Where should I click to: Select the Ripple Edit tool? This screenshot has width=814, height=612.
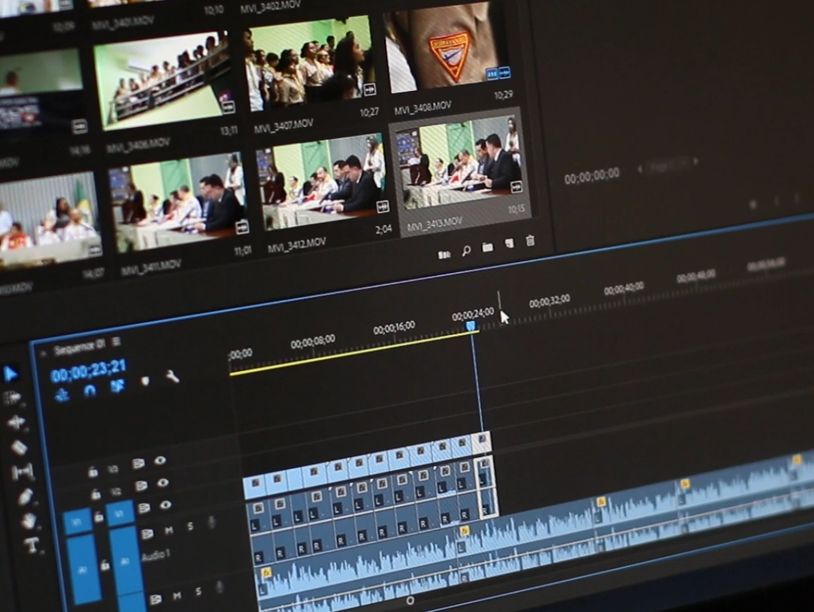[x=16, y=423]
